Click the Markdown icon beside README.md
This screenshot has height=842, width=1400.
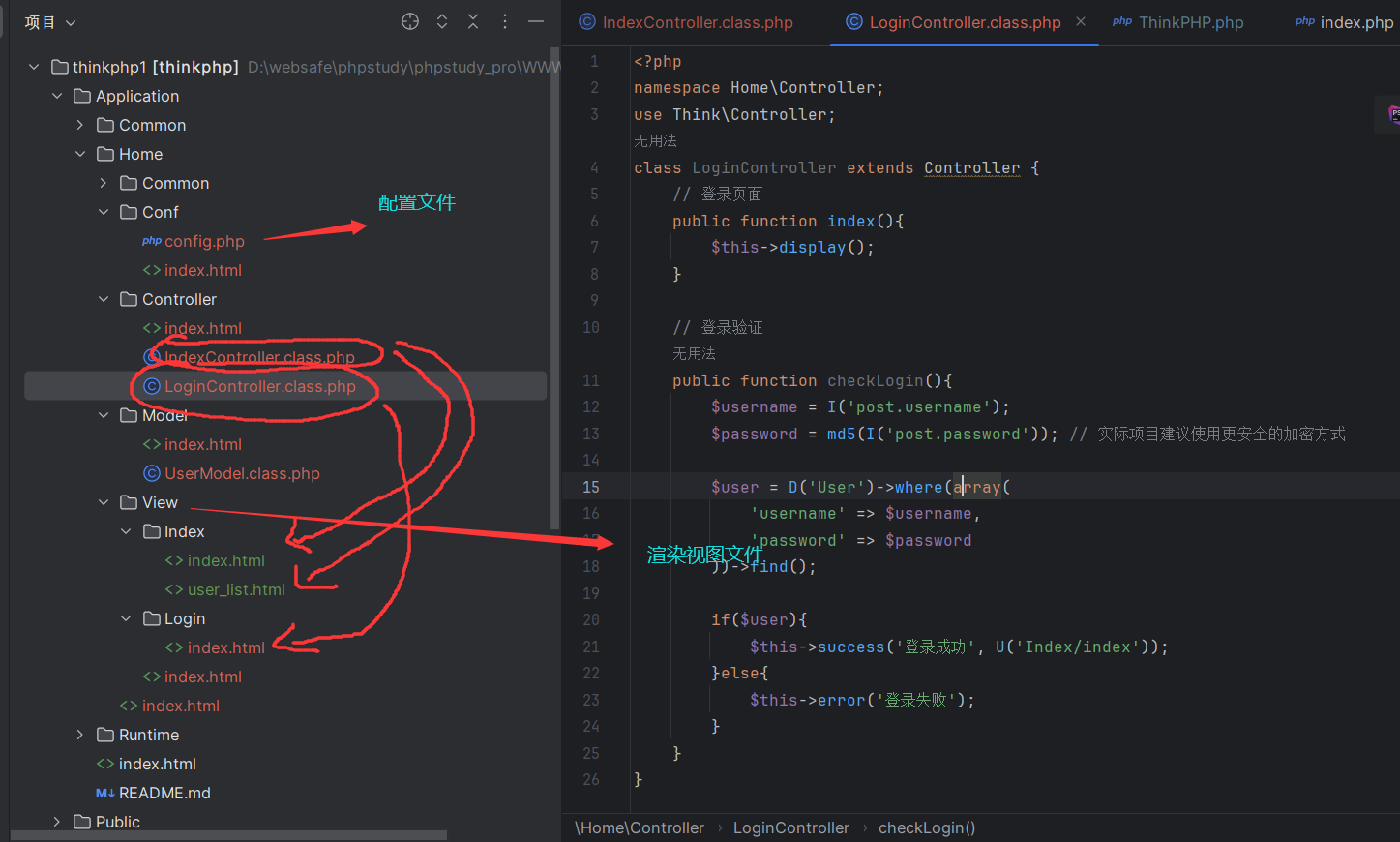pyautogui.click(x=105, y=793)
